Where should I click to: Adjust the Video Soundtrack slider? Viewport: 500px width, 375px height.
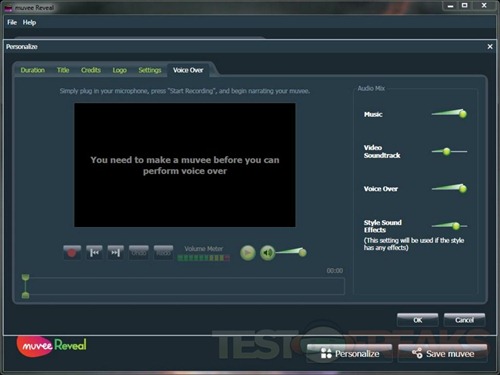(449, 152)
